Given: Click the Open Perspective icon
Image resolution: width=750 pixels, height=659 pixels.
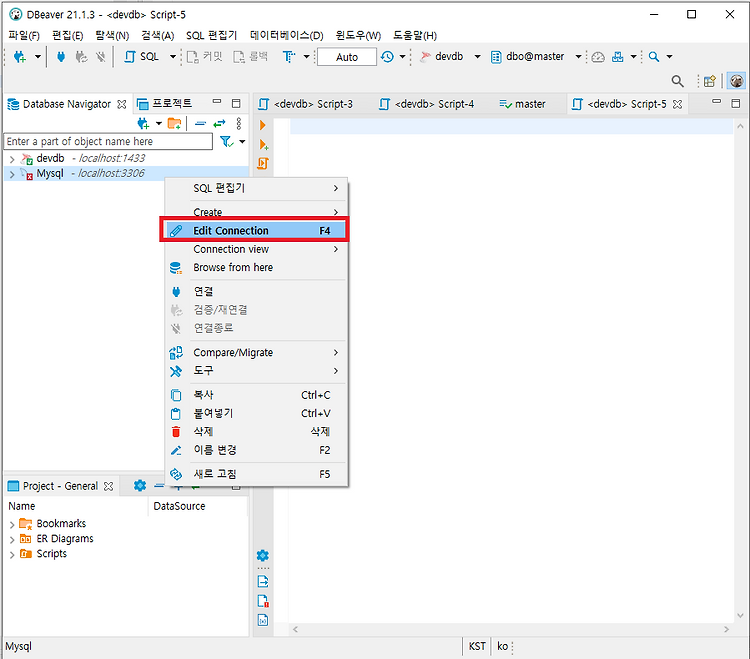Looking at the screenshot, I should pyautogui.click(x=710, y=81).
